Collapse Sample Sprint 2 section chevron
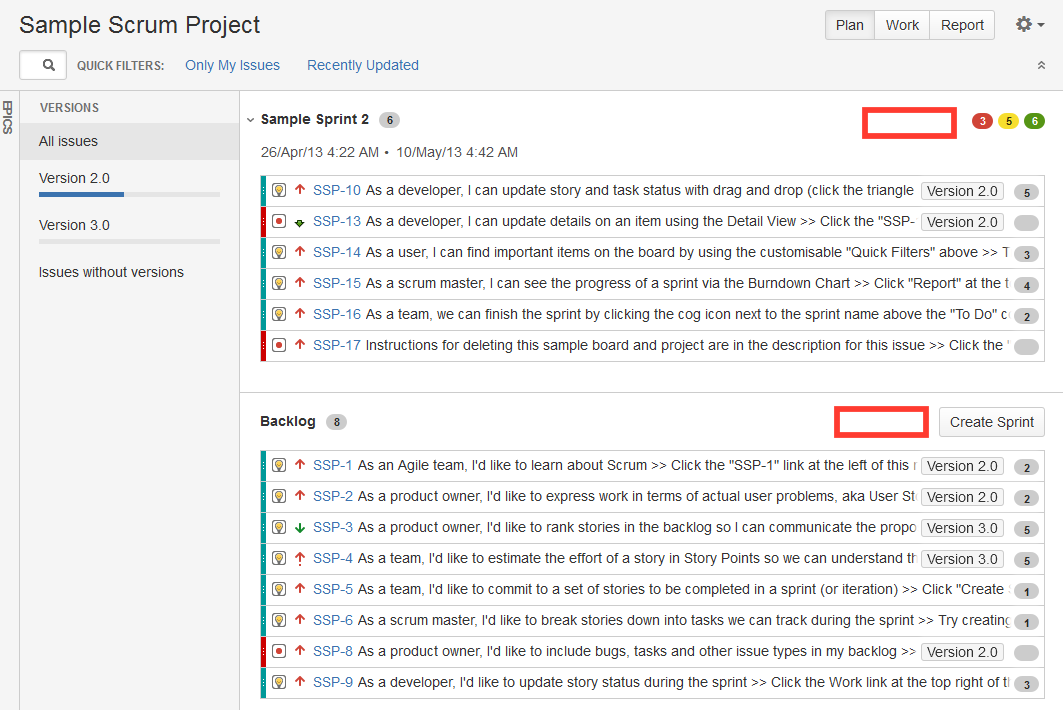The width and height of the screenshot is (1063, 710). pos(250,119)
